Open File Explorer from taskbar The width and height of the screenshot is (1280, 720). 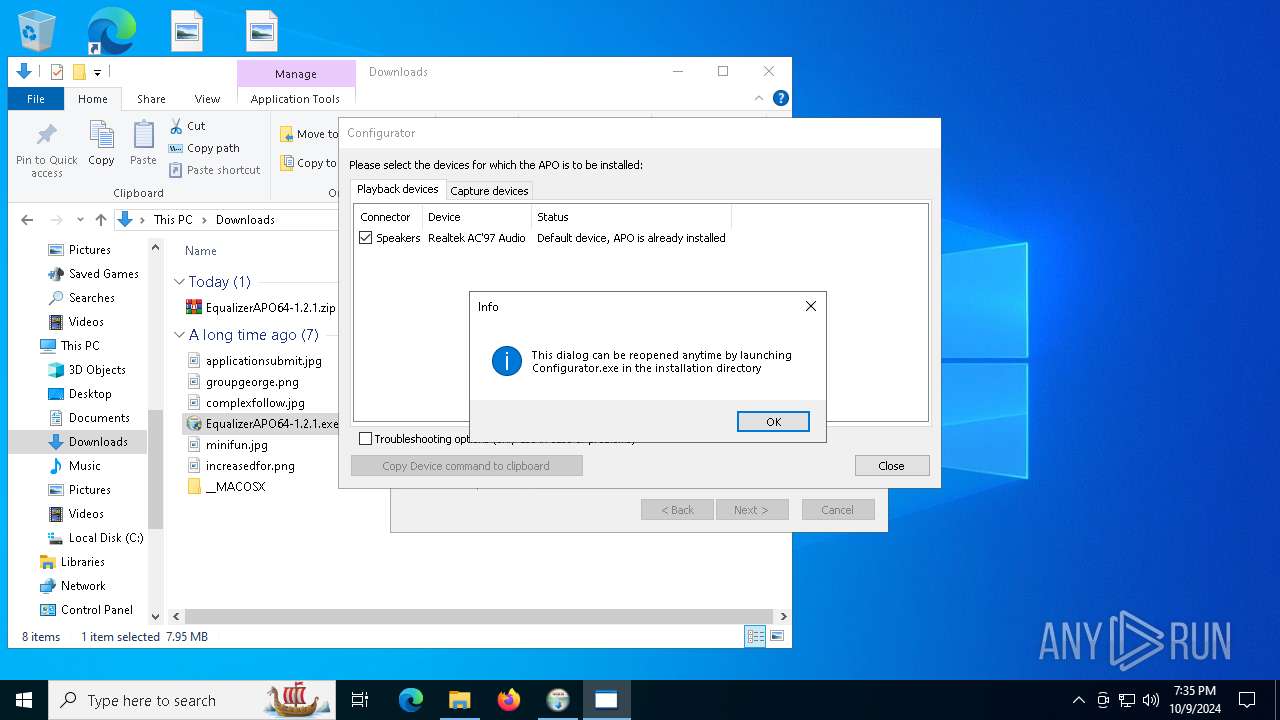(460, 700)
